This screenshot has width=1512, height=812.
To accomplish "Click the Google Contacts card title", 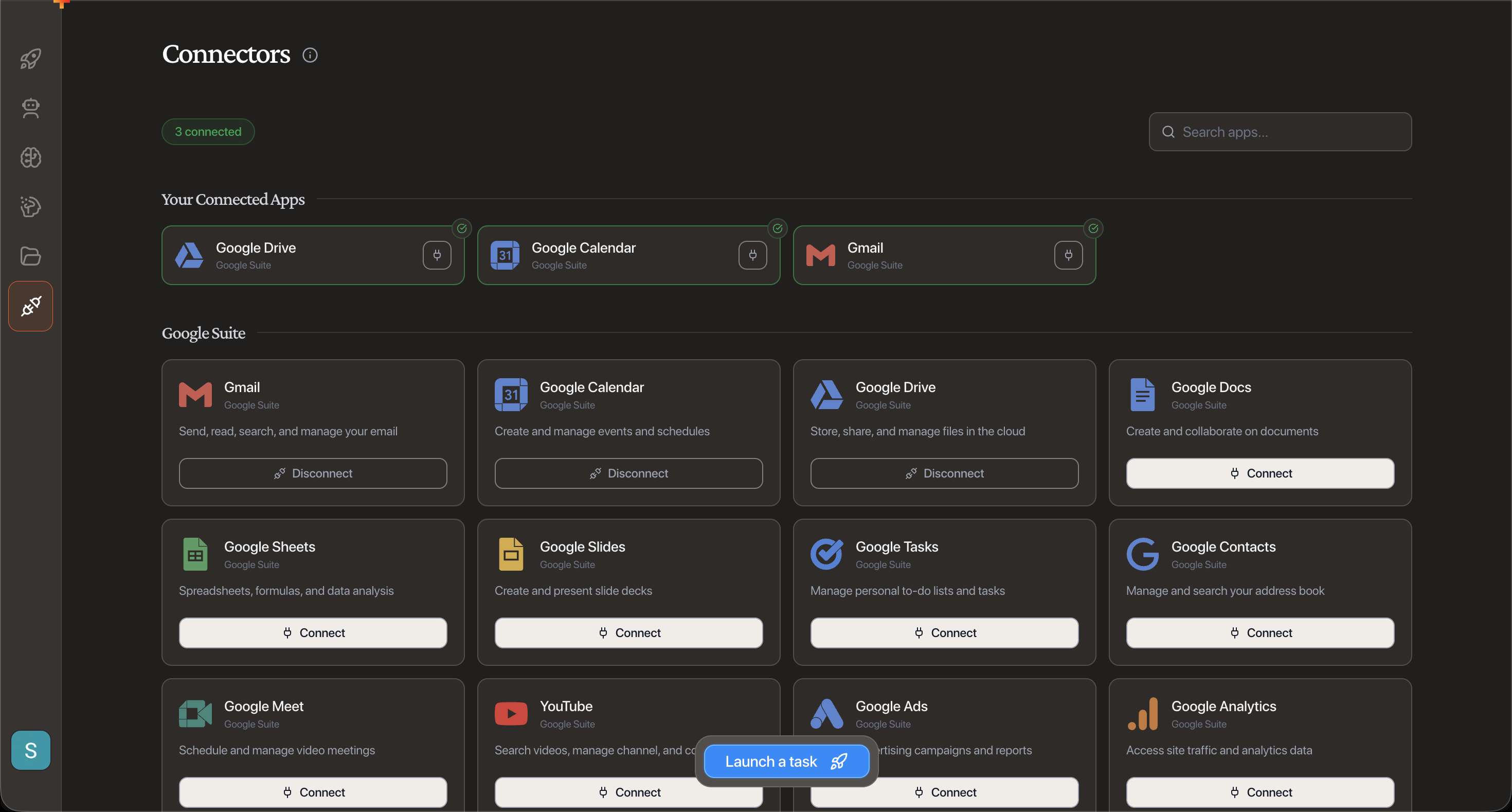I will [1224, 546].
